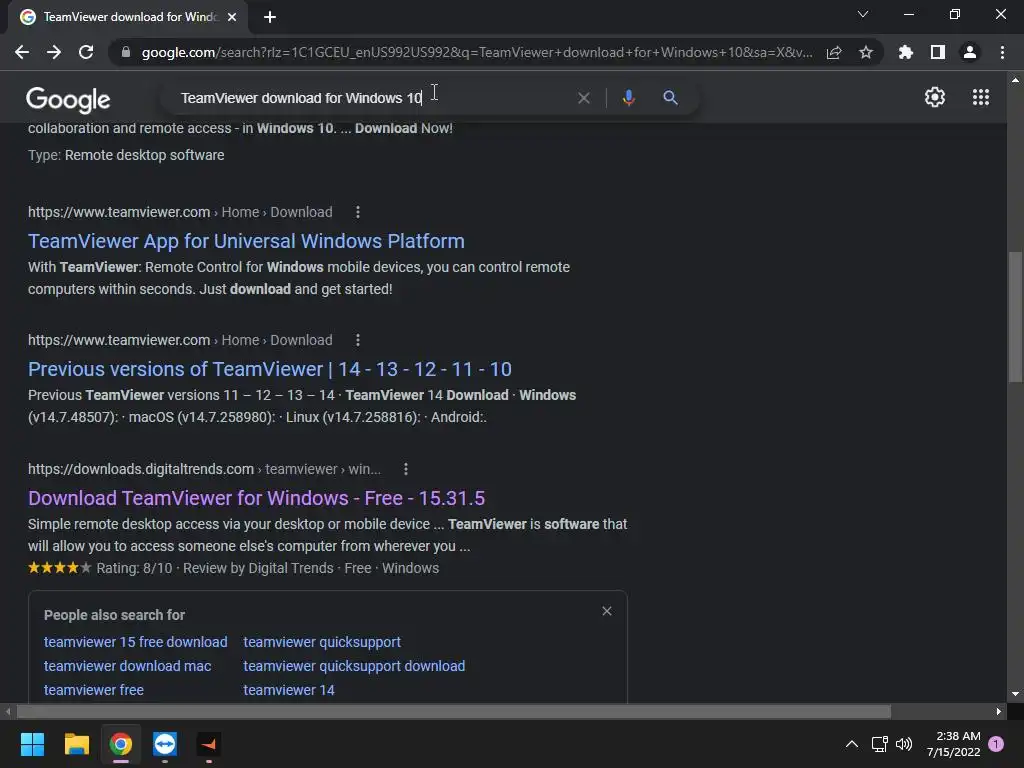Image resolution: width=1024 pixels, height=768 pixels.
Task: Start a voice search with the microphone
Action: pyautogui.click(x=628, y=98)
